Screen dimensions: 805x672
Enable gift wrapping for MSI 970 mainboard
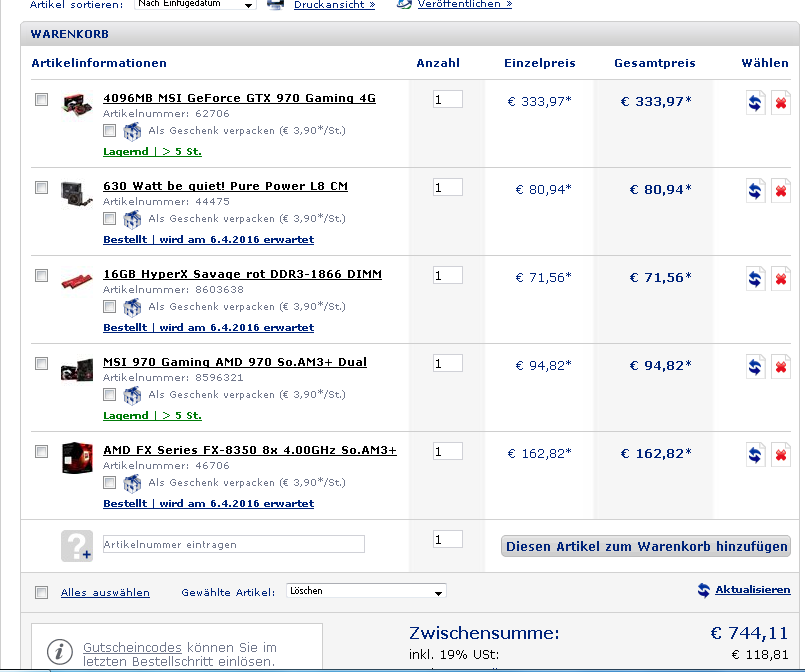point(109,394)
